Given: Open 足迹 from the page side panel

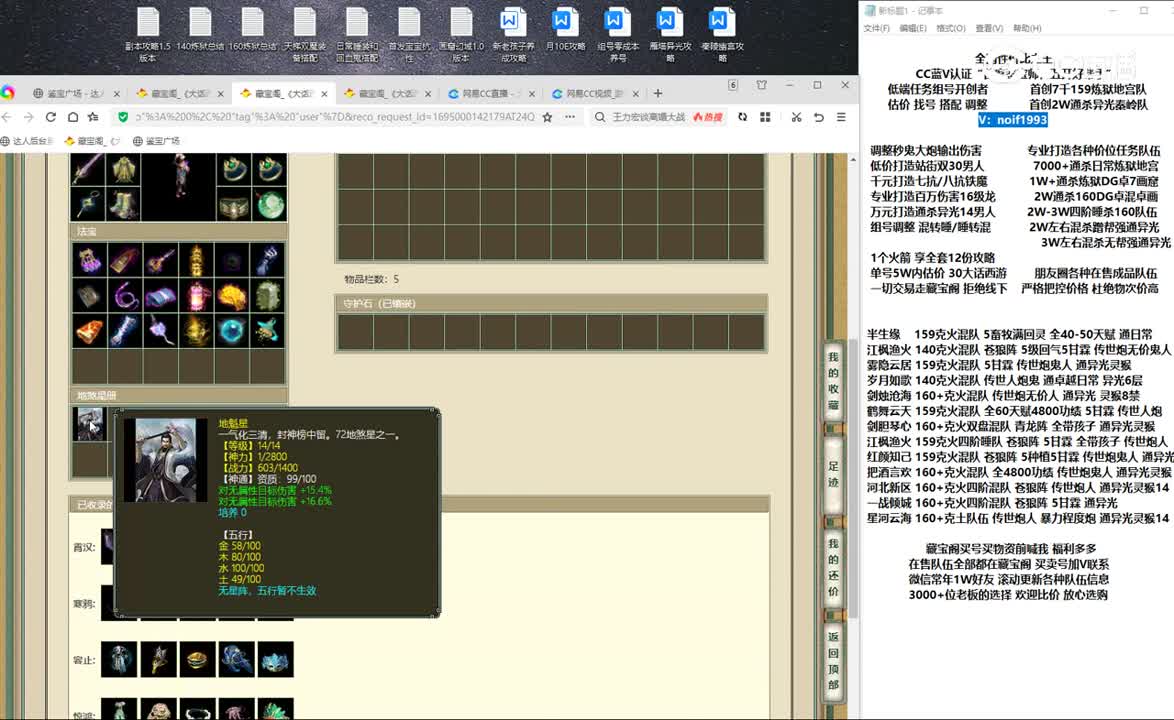Looking at the screenshot, I should 833,474.
